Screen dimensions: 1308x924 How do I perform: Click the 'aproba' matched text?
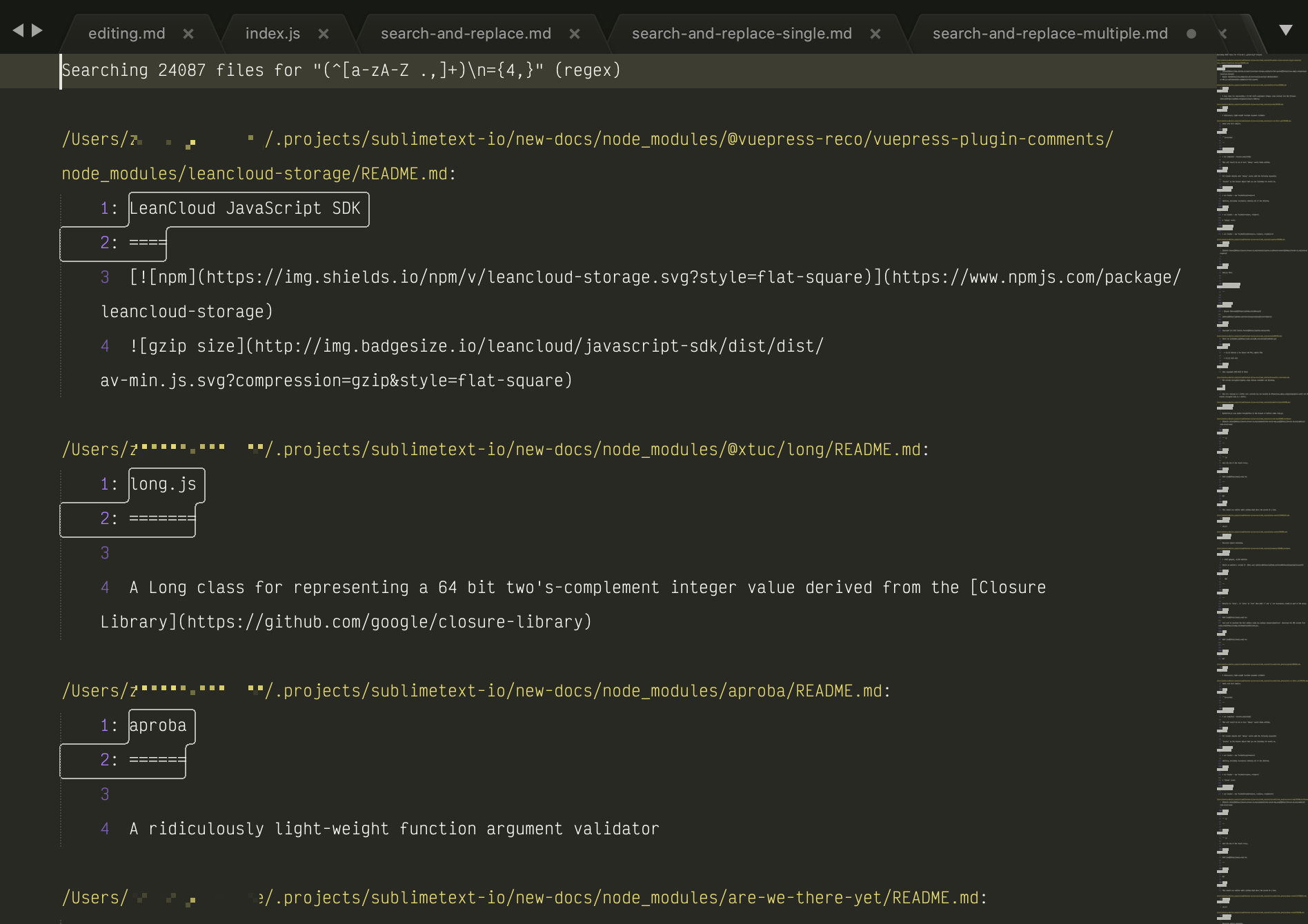point(158,725)
